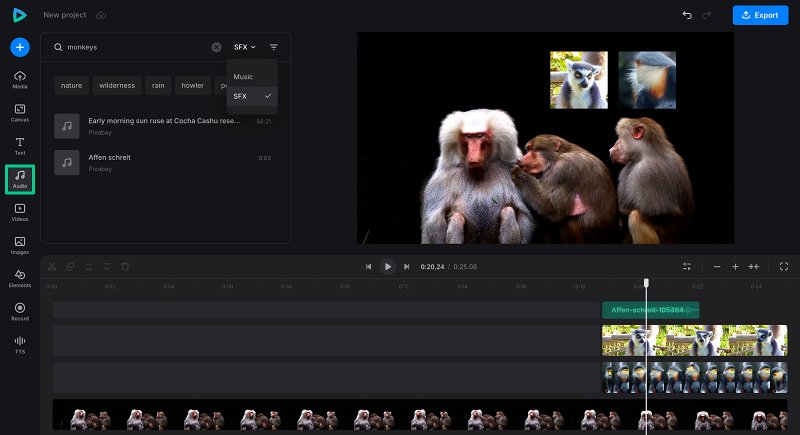The height and width of the screenshot is (435, 800).
Task: Choose Music from the dropdown menu
Action: [252, 76]
